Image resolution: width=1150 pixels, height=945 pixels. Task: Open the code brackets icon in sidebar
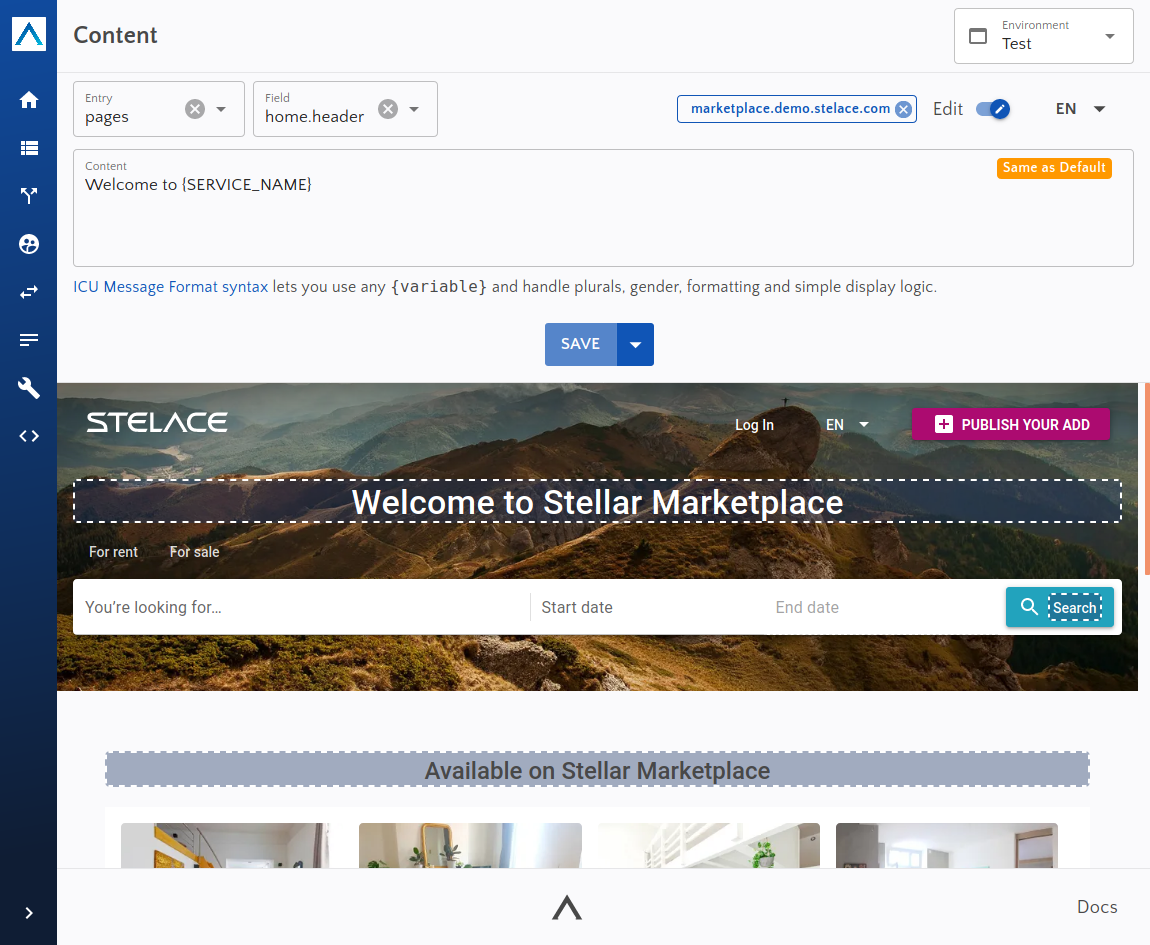coord(29,436)
